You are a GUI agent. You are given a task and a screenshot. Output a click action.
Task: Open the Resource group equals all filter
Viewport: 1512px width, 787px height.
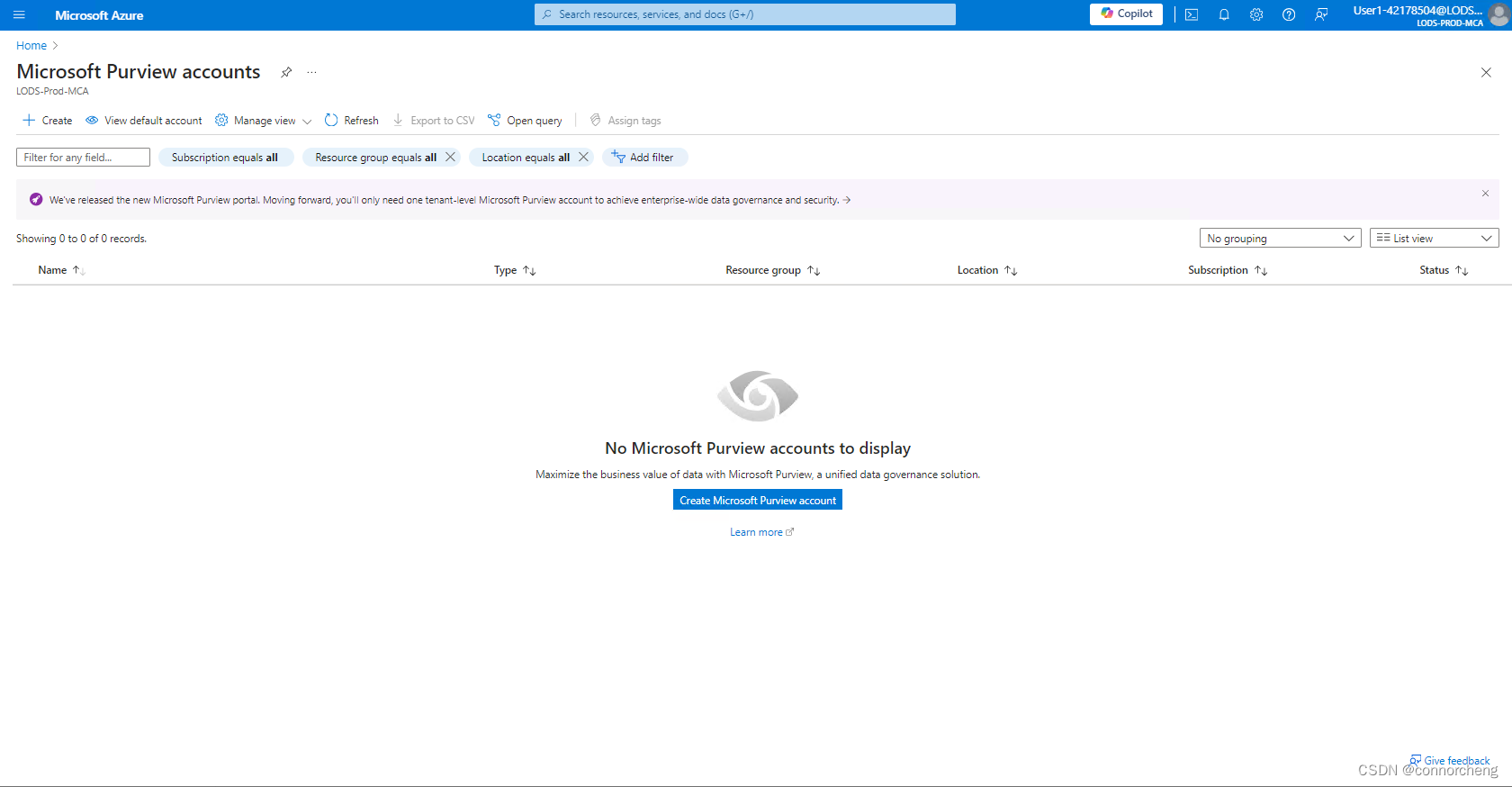coord(375,158)
